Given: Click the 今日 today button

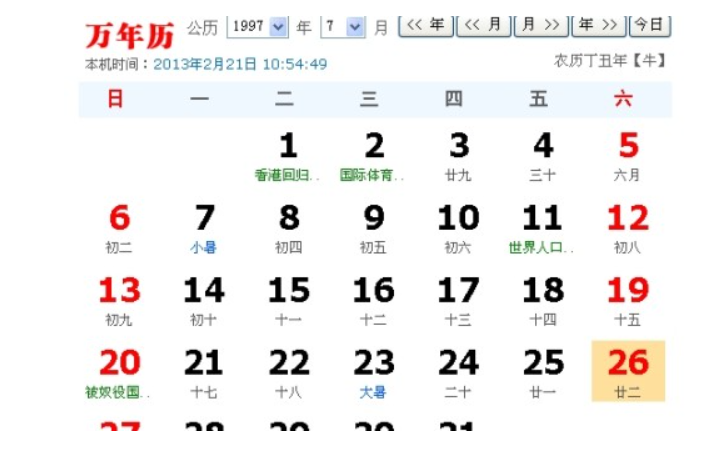Looking at the screenshot, I should coord(650,26).
